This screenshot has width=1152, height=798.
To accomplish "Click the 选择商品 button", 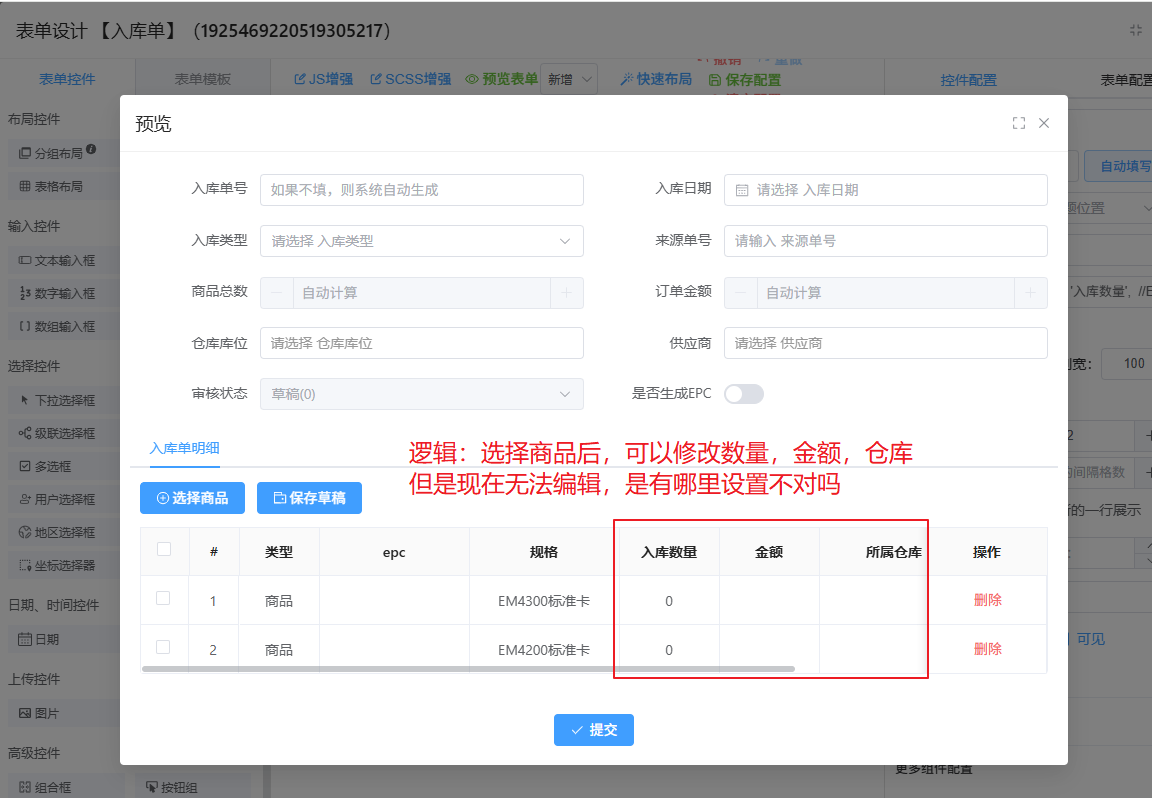I will [x=192, y=498].
